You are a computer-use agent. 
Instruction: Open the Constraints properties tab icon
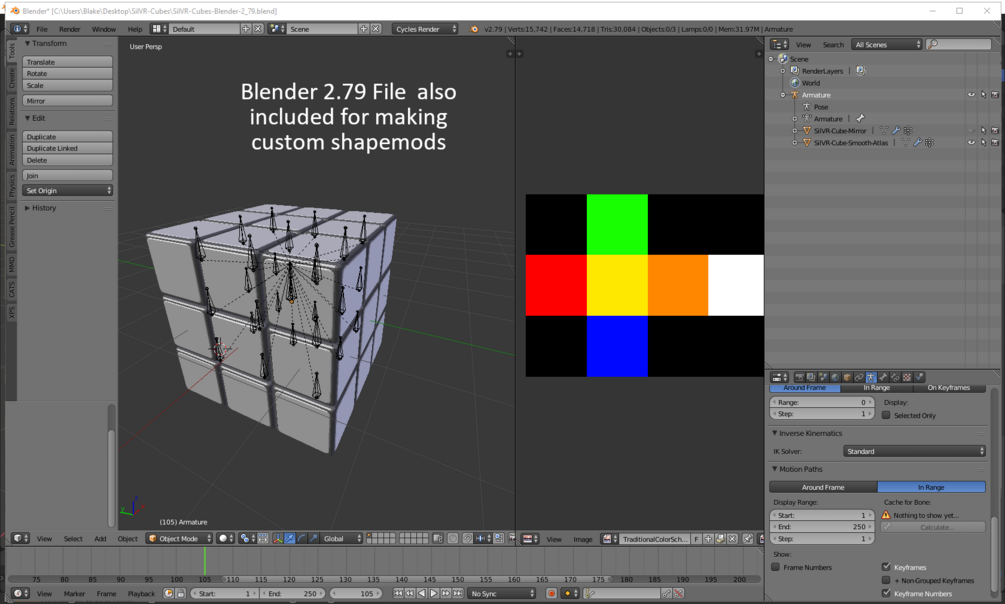859,377
